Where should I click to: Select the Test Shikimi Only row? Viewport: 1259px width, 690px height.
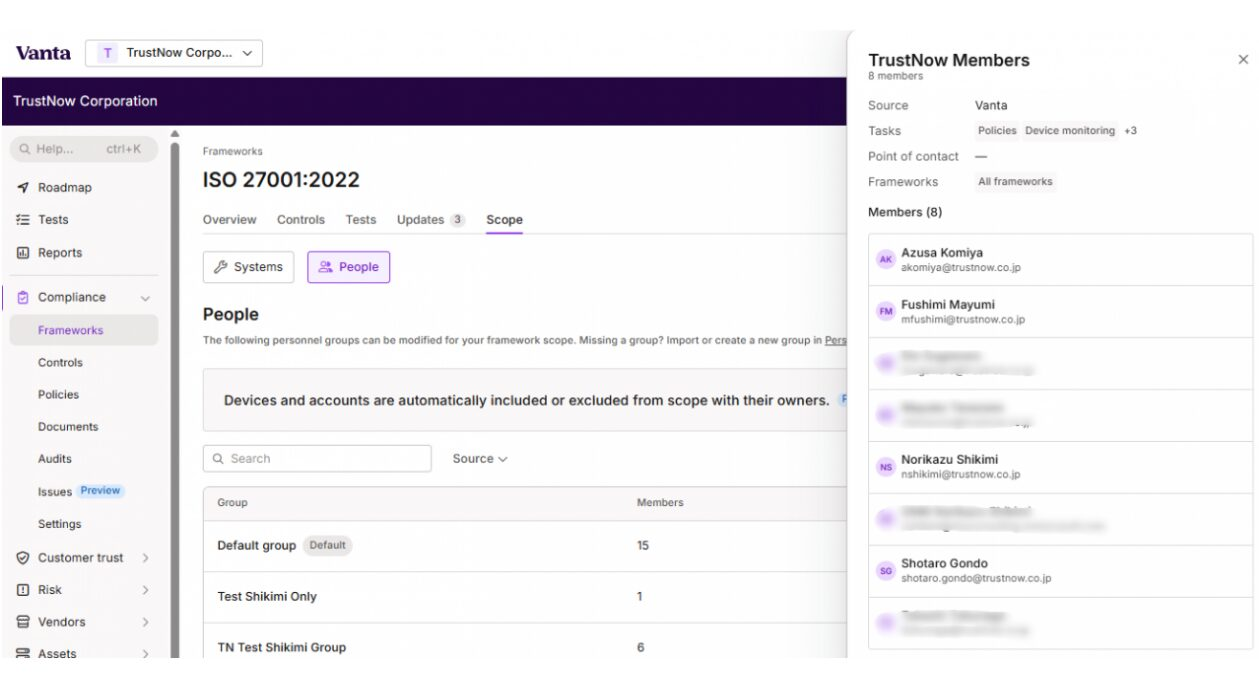[525, 597]
